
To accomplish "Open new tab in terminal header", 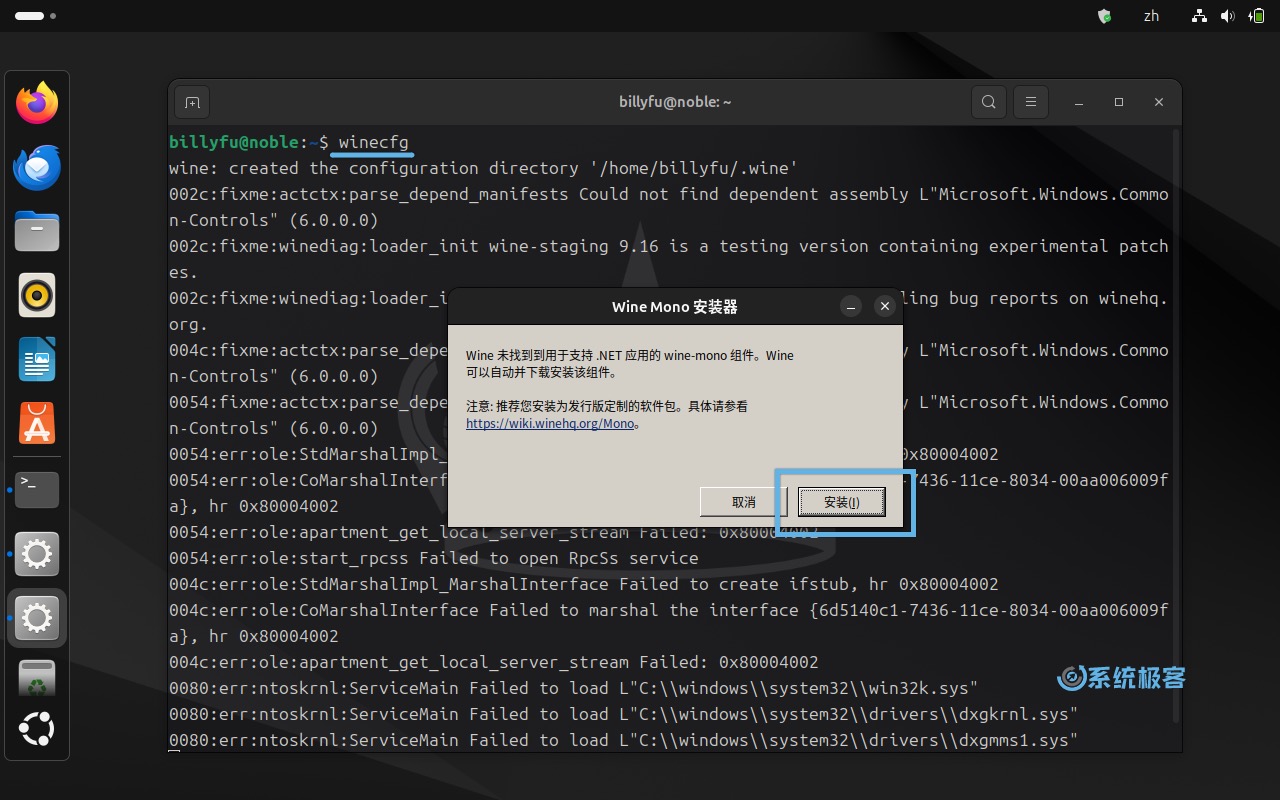I will coord(192,102).
